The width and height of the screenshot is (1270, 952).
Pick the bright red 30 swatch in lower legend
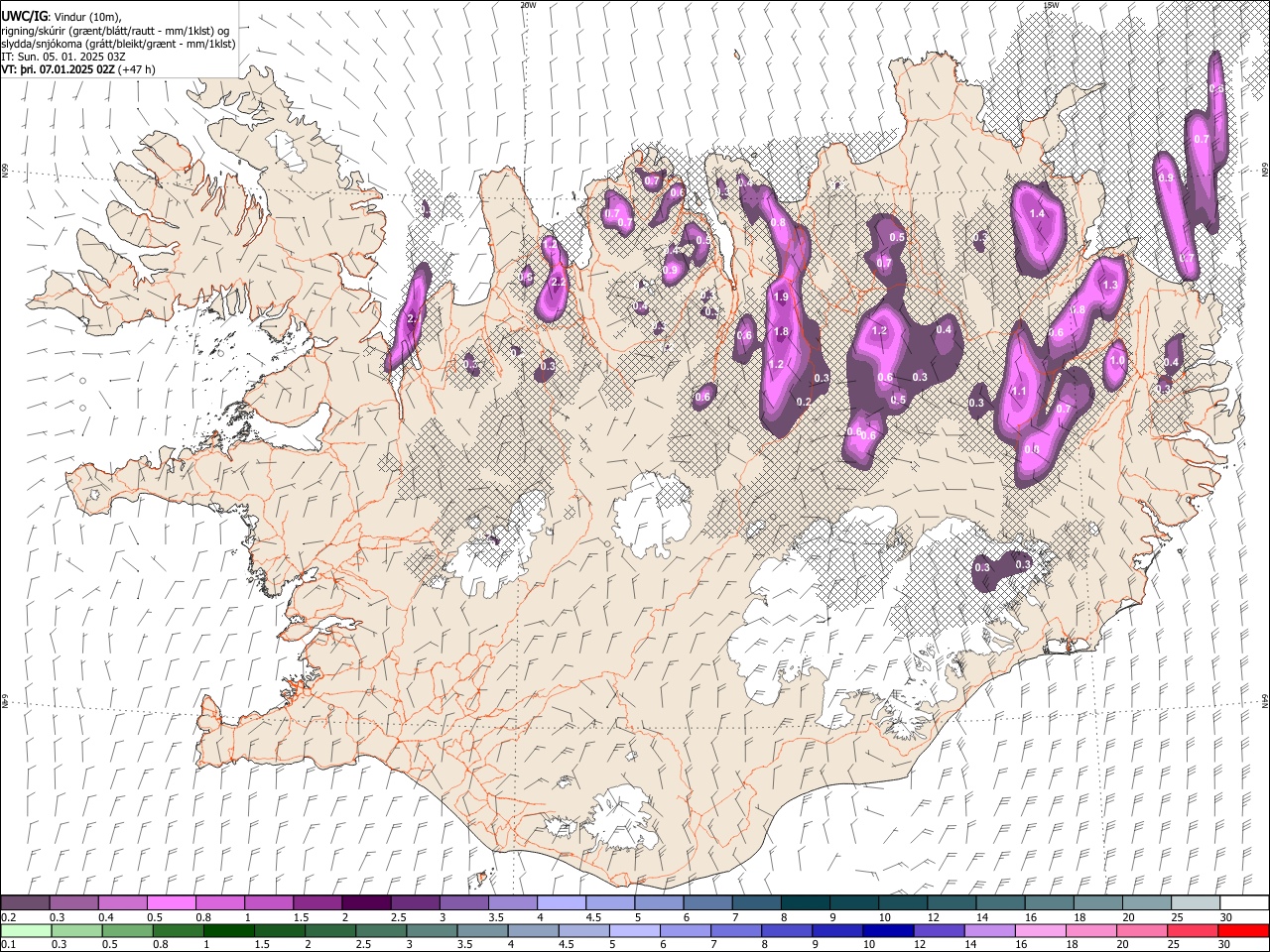tap(1243, 931)
